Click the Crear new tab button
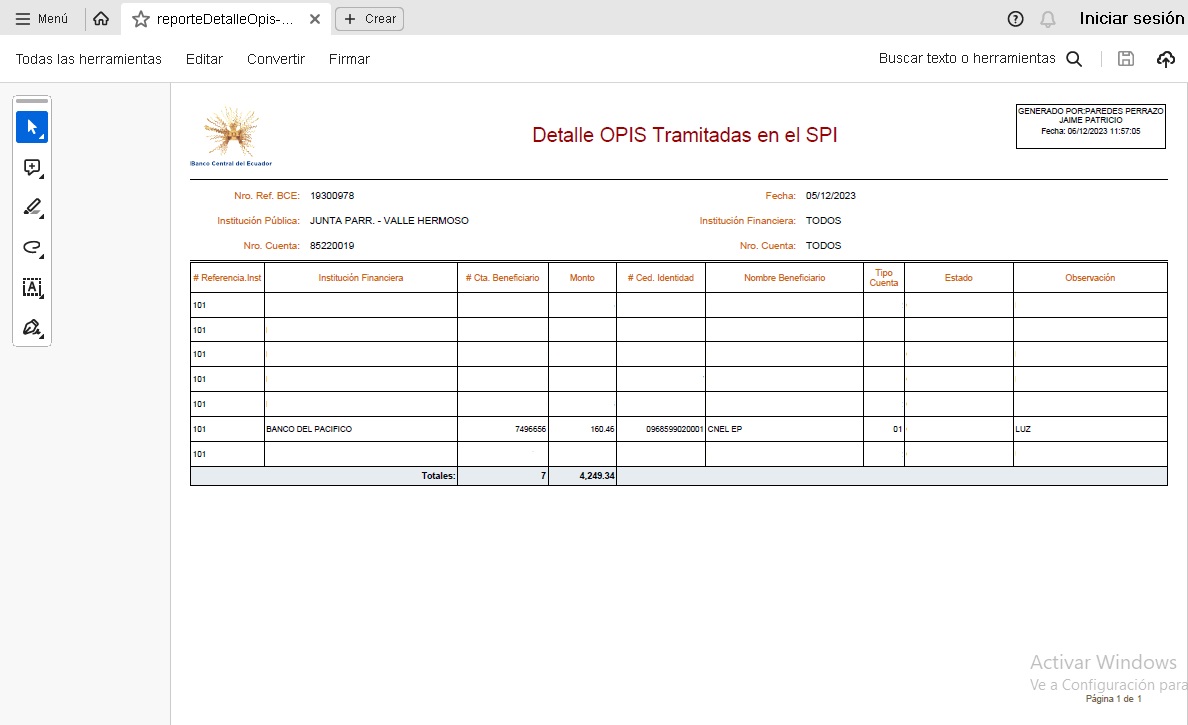 coord(370,19)
